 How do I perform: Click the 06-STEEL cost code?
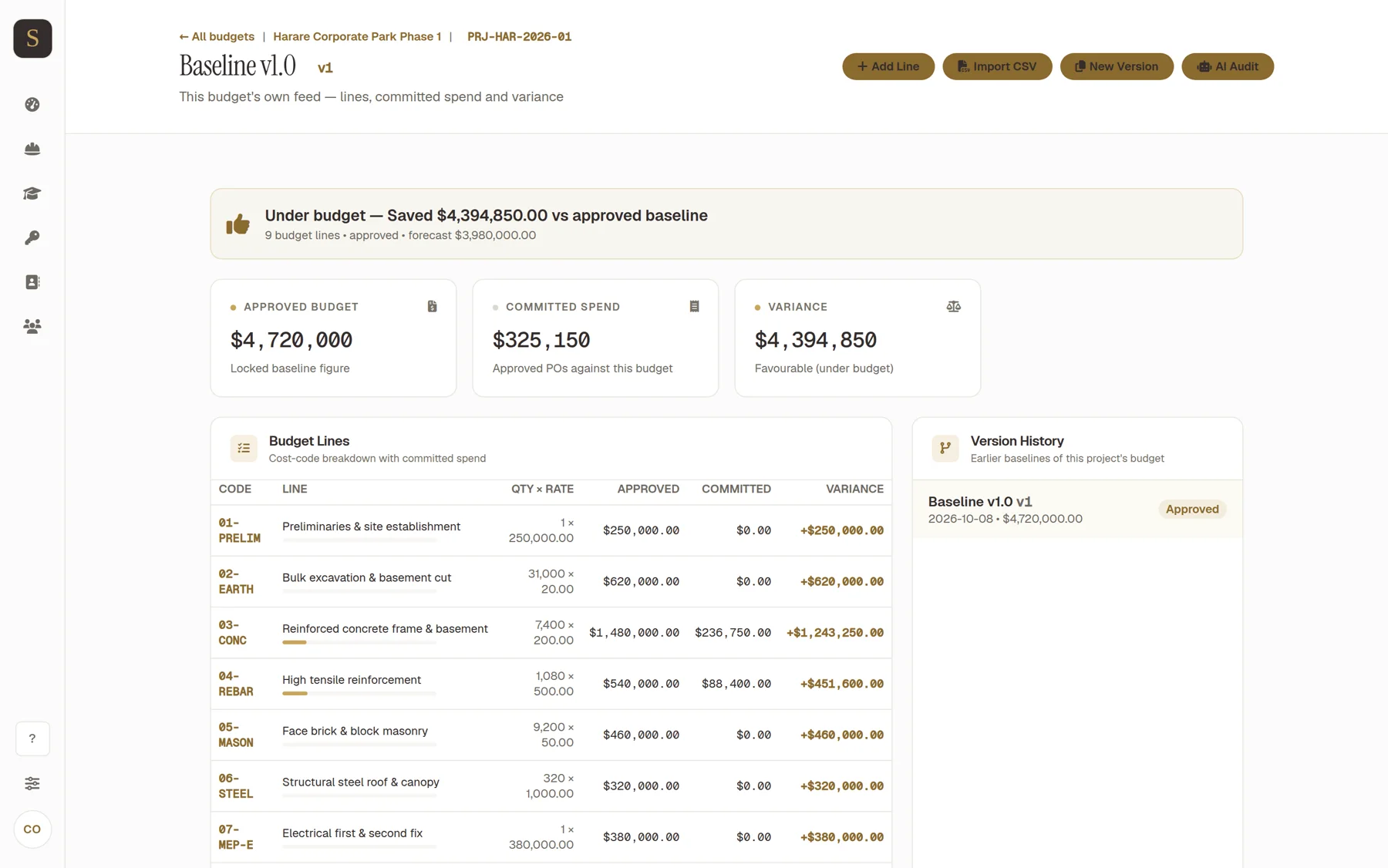(x=236, y=786)
